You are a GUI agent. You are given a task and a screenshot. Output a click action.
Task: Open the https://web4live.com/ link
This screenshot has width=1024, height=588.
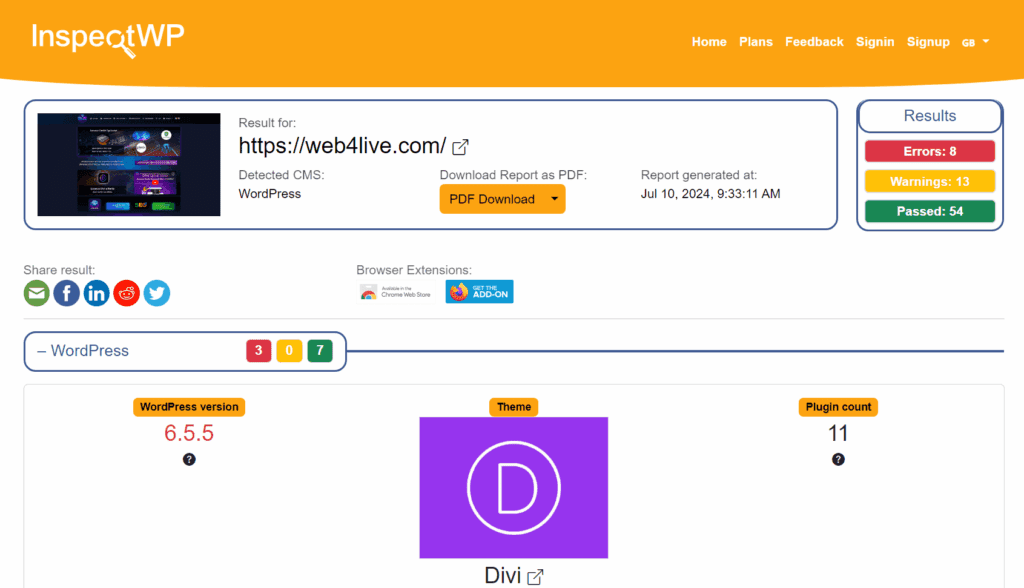342,146
